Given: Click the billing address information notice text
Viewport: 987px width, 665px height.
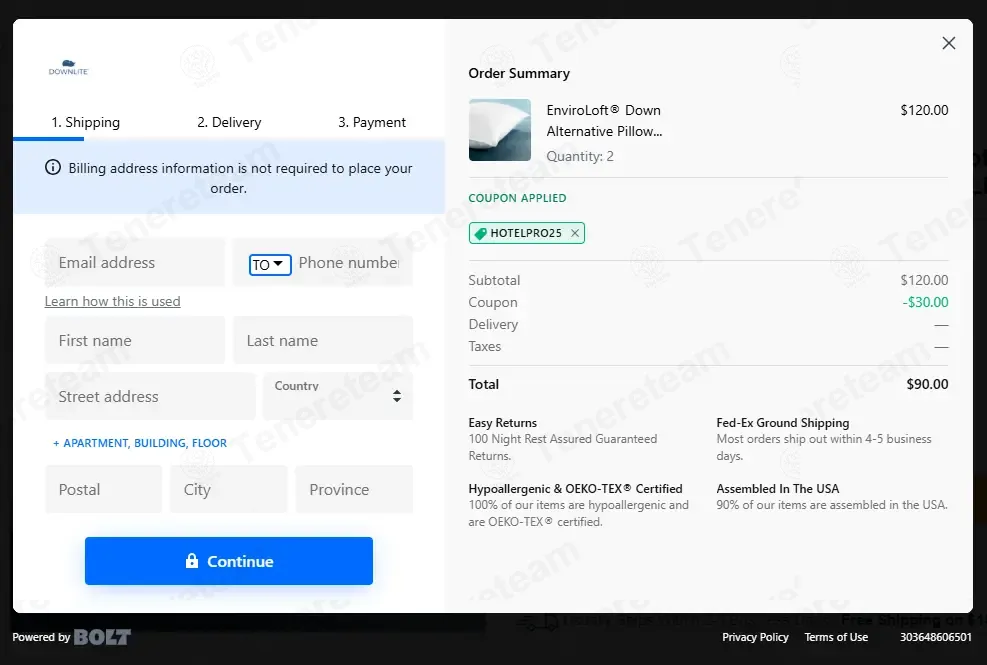Looking at the screenshot, I should (240, 178).
